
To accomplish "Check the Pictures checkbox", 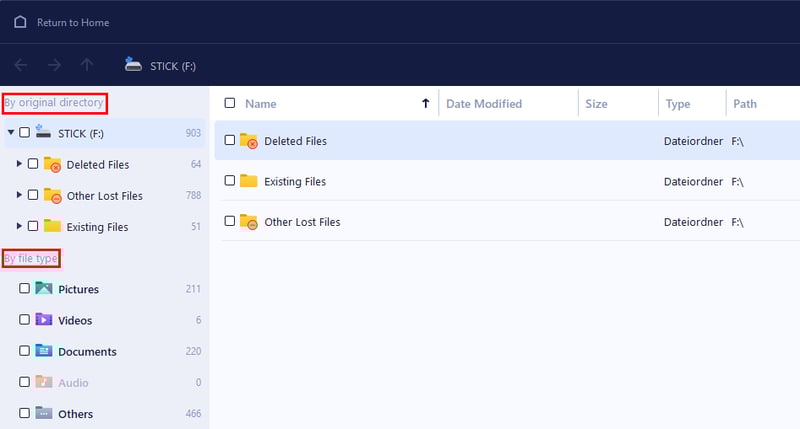I will tap(24, 288).
